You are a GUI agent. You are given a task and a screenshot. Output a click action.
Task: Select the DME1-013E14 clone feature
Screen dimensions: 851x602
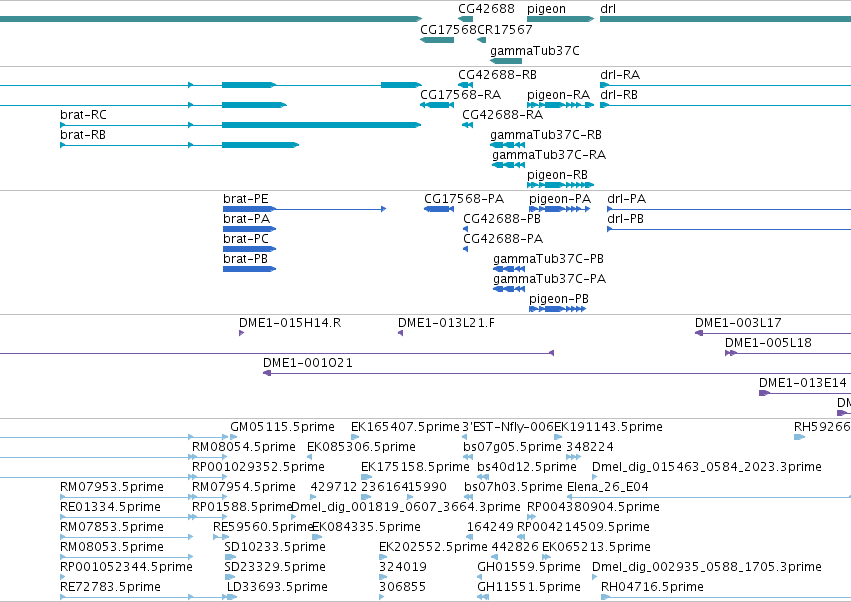805,393
